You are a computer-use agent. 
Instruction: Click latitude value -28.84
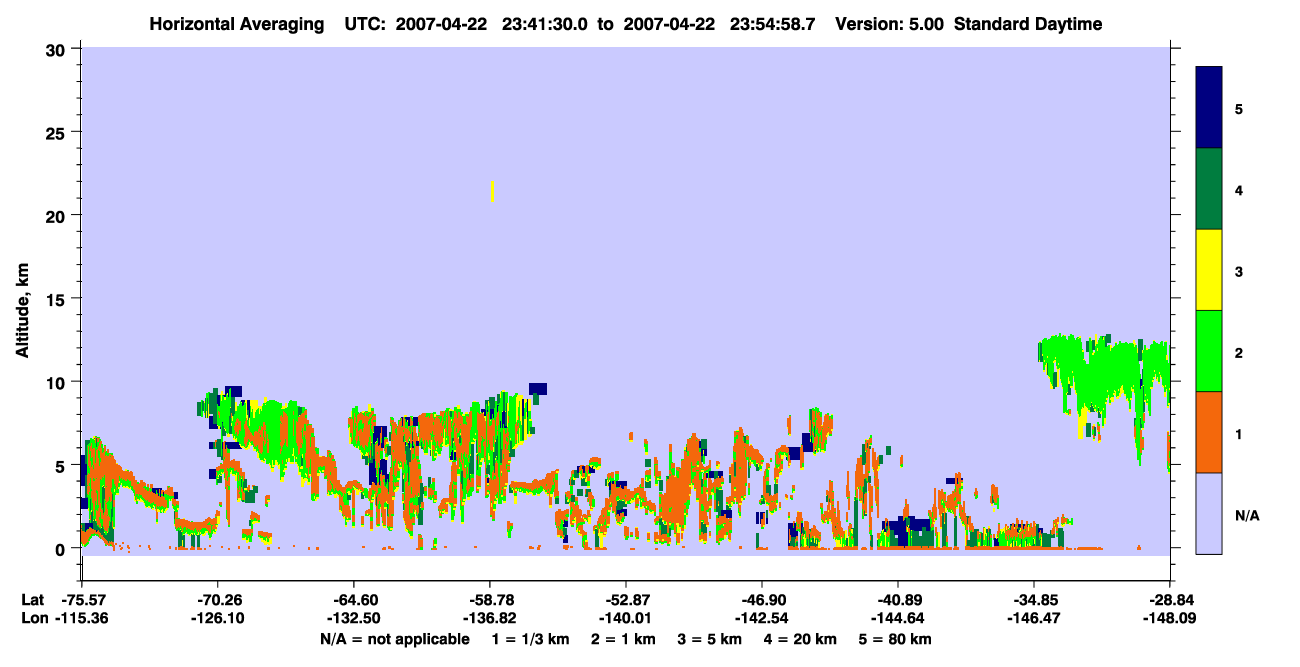1169,600
